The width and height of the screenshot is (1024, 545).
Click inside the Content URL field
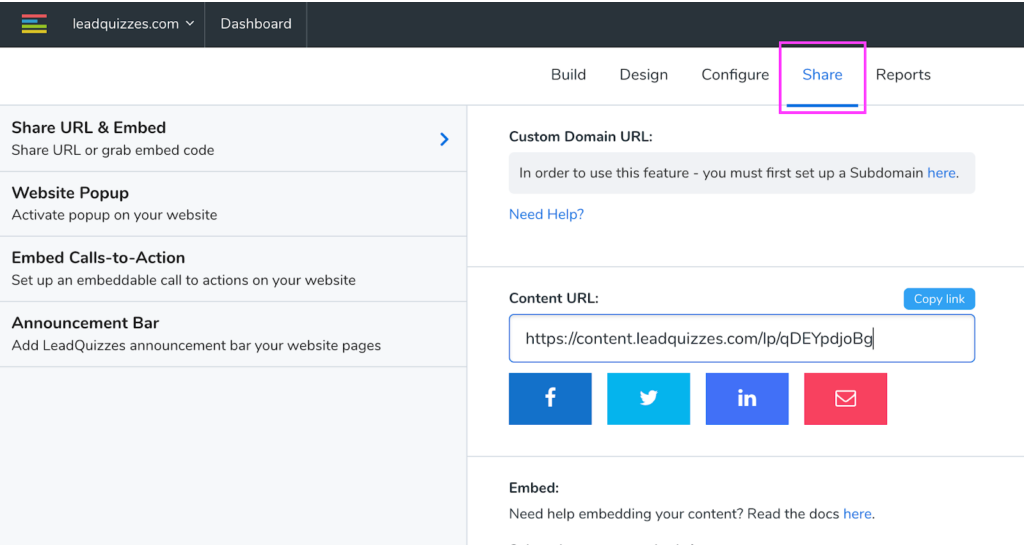pyautogui.click(x=740, y=339)
